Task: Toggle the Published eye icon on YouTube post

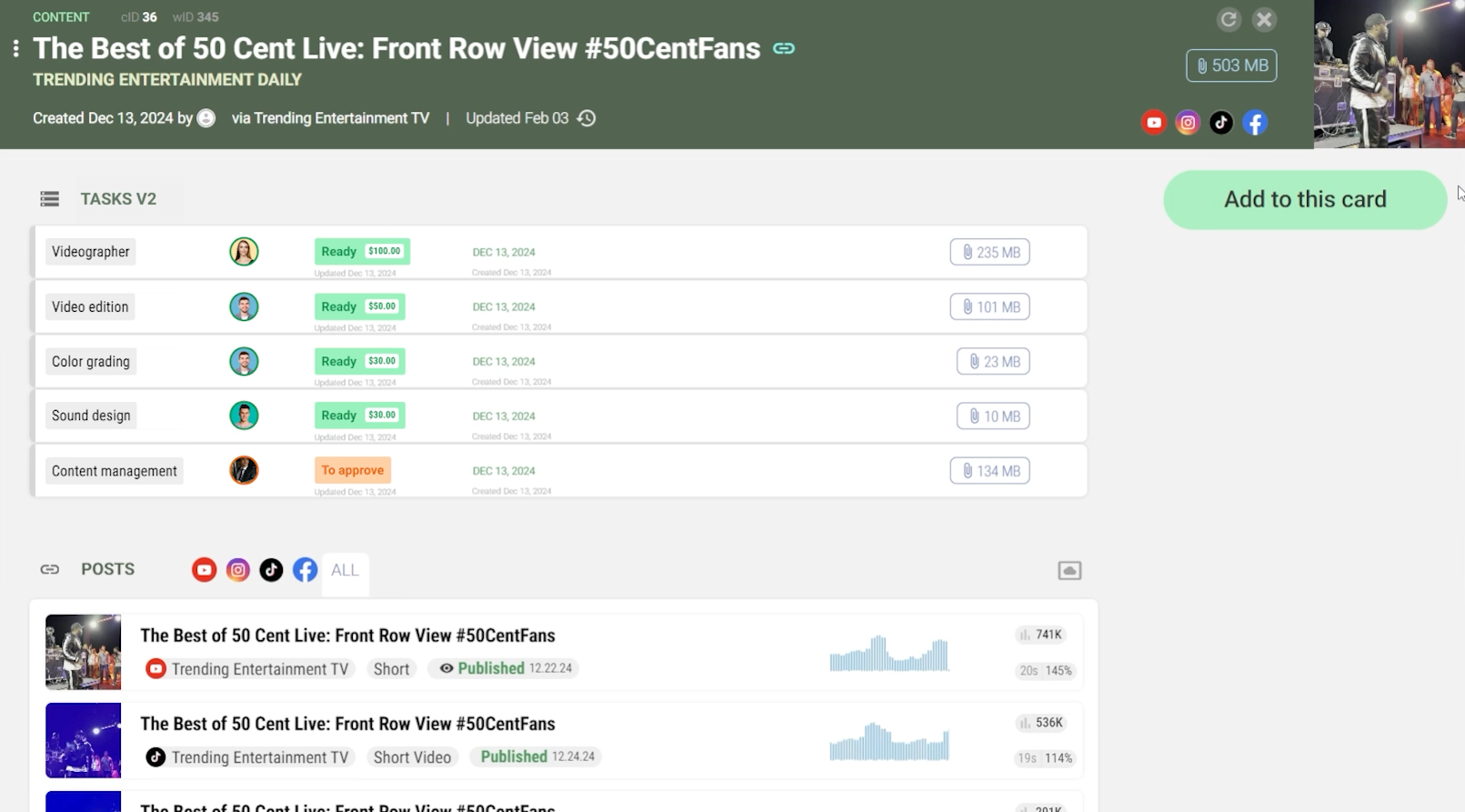Action: 446,668
